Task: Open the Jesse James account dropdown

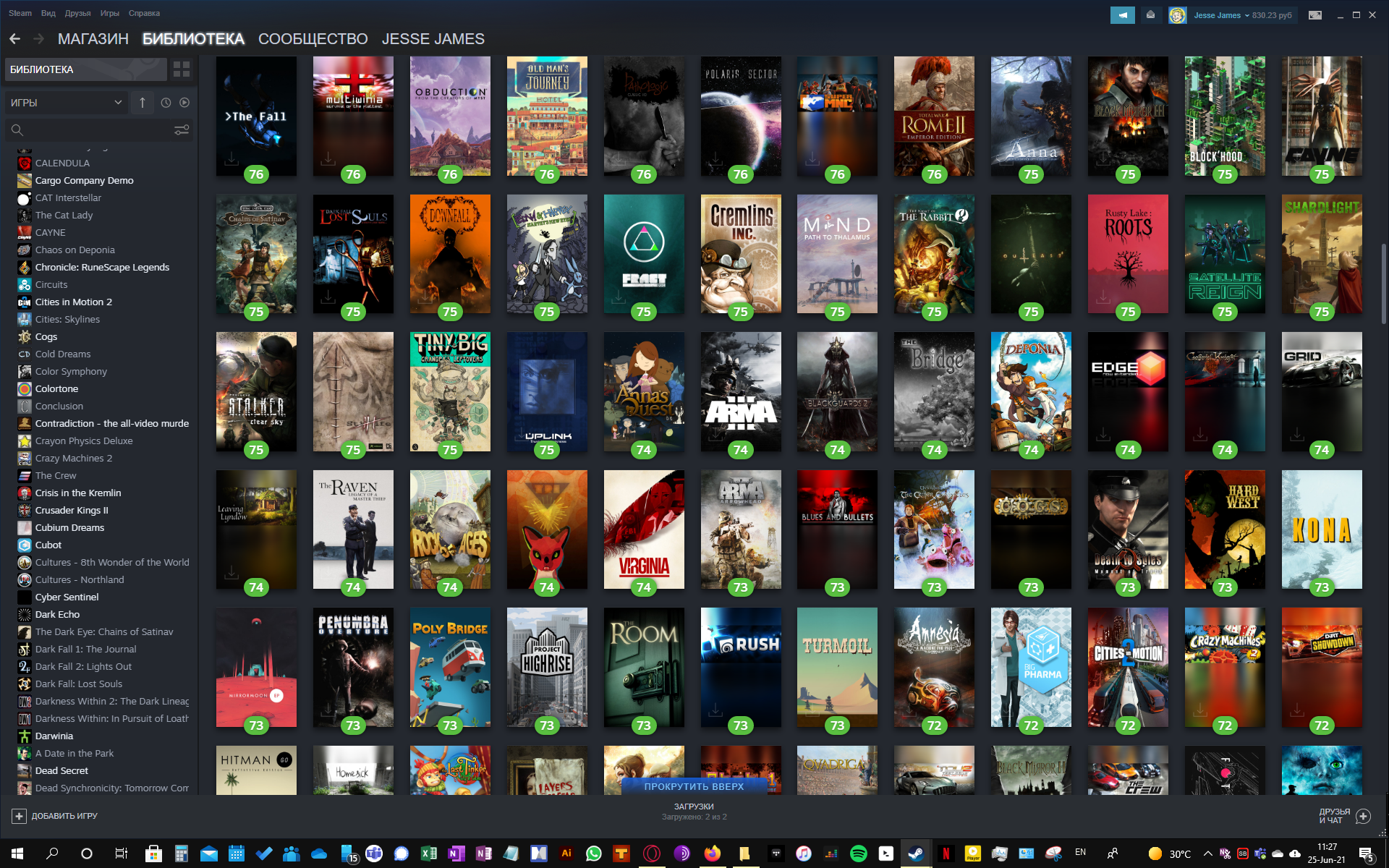Action: (1221, 15)
